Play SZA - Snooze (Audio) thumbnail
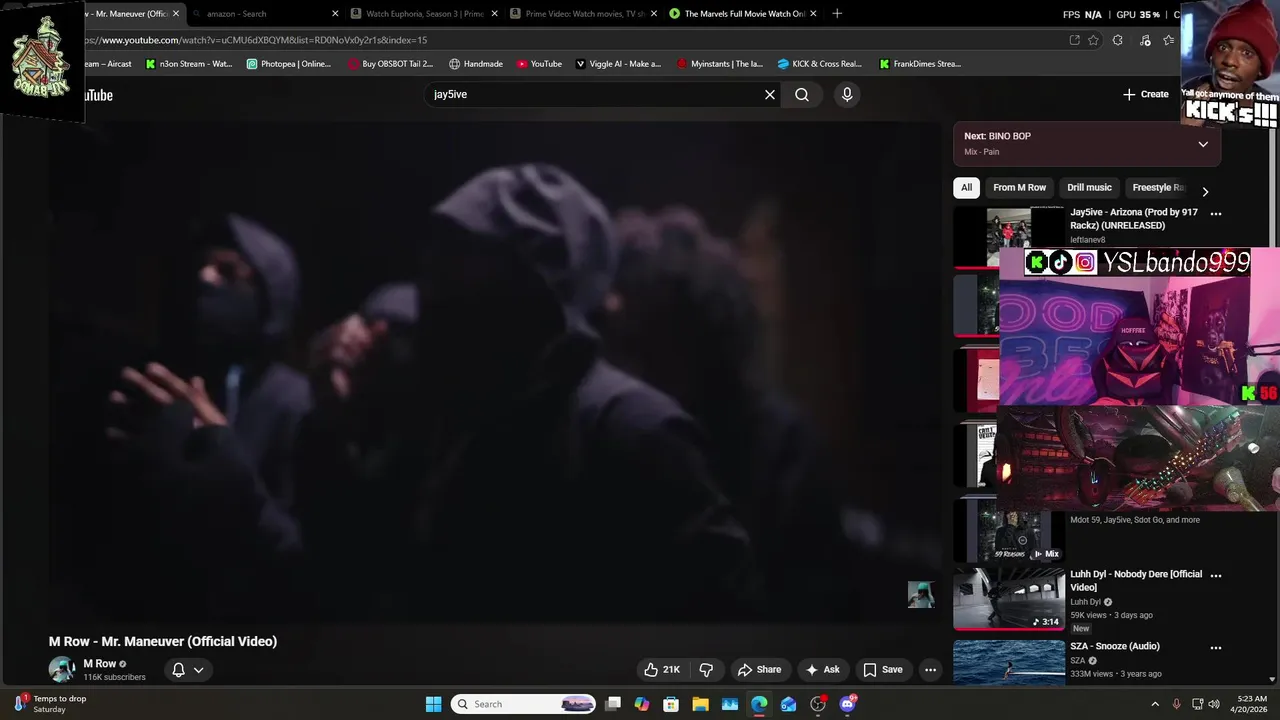 tap(1009, 662)
